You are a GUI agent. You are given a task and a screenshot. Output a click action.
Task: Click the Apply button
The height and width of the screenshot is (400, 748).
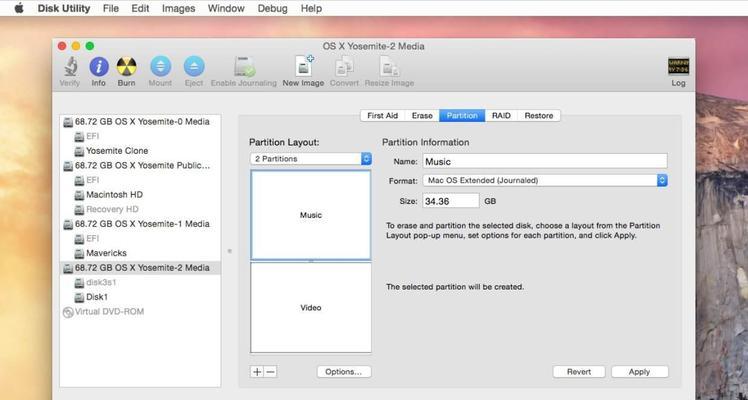click(x=639, y=372)
